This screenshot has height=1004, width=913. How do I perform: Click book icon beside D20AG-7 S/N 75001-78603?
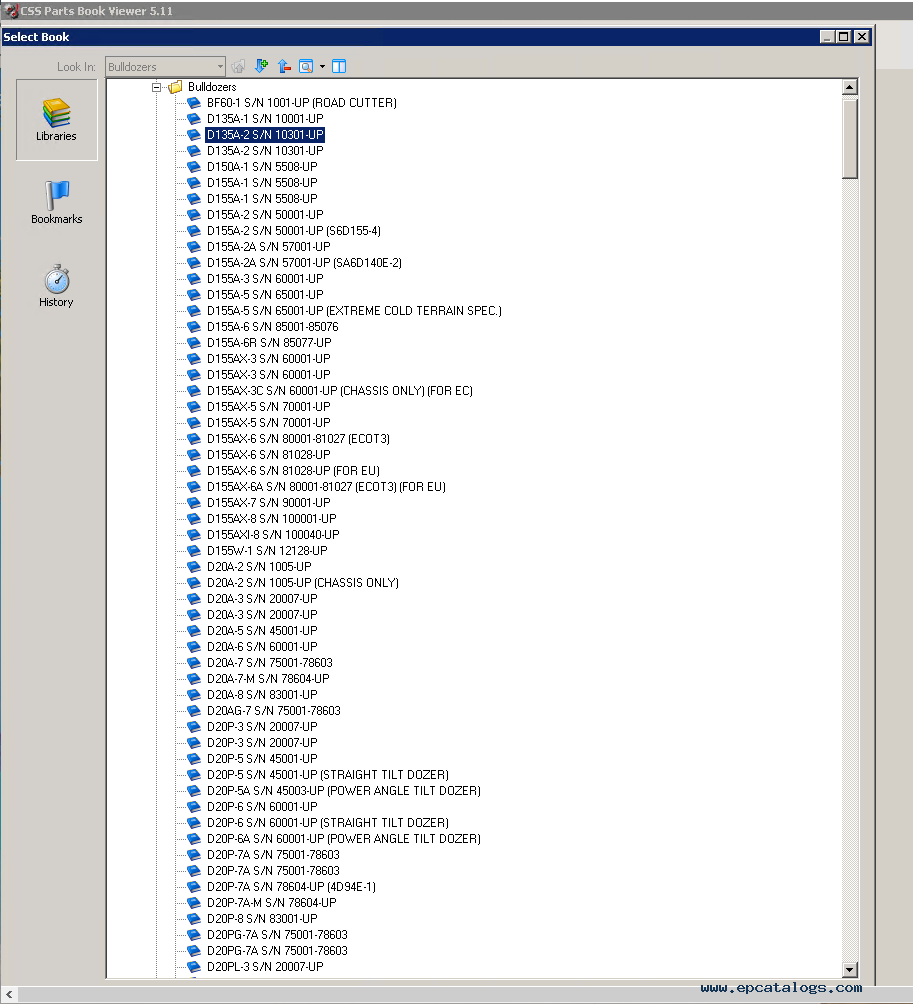(193, 711)
